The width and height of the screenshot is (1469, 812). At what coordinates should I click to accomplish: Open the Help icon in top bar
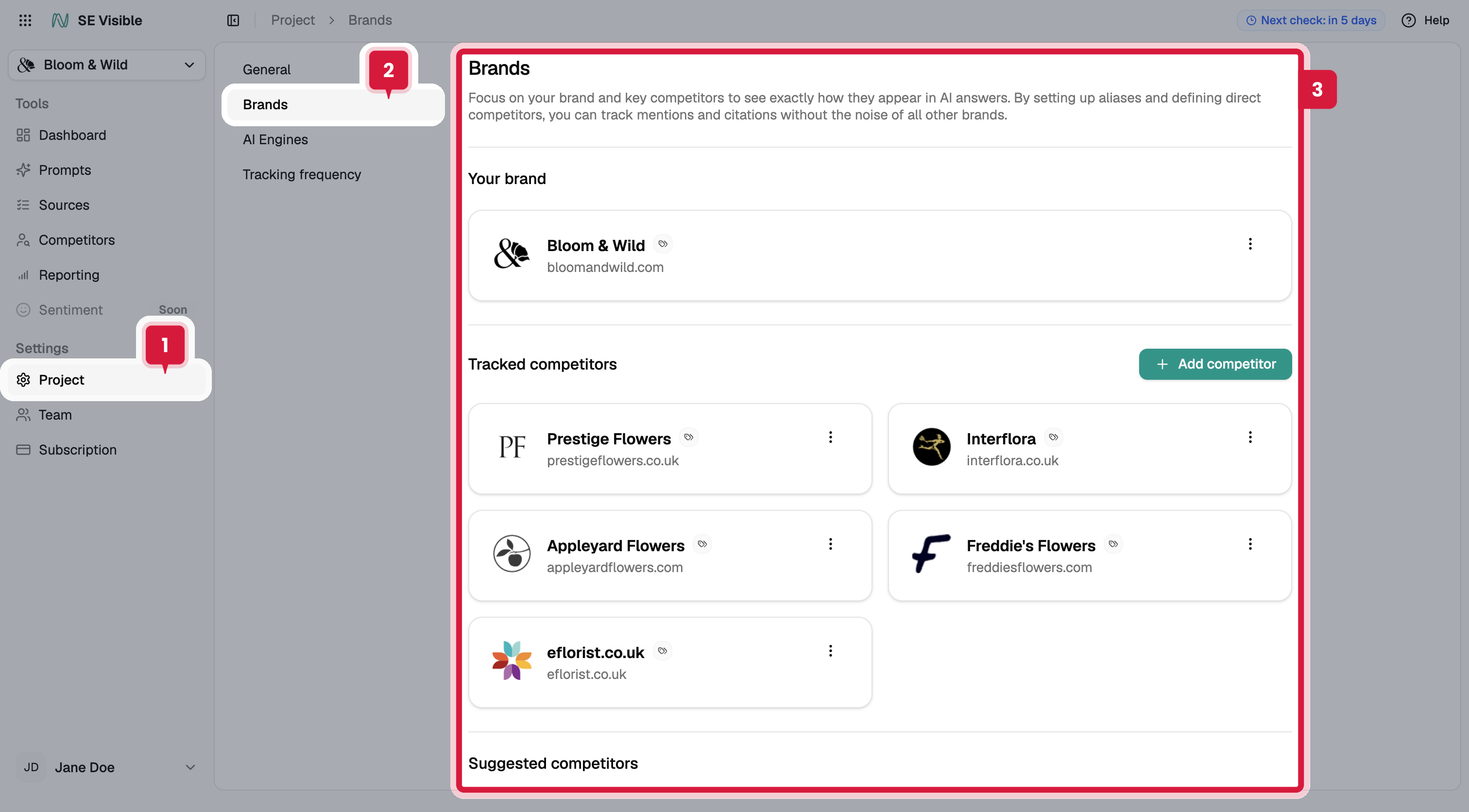coord(1408,20)
